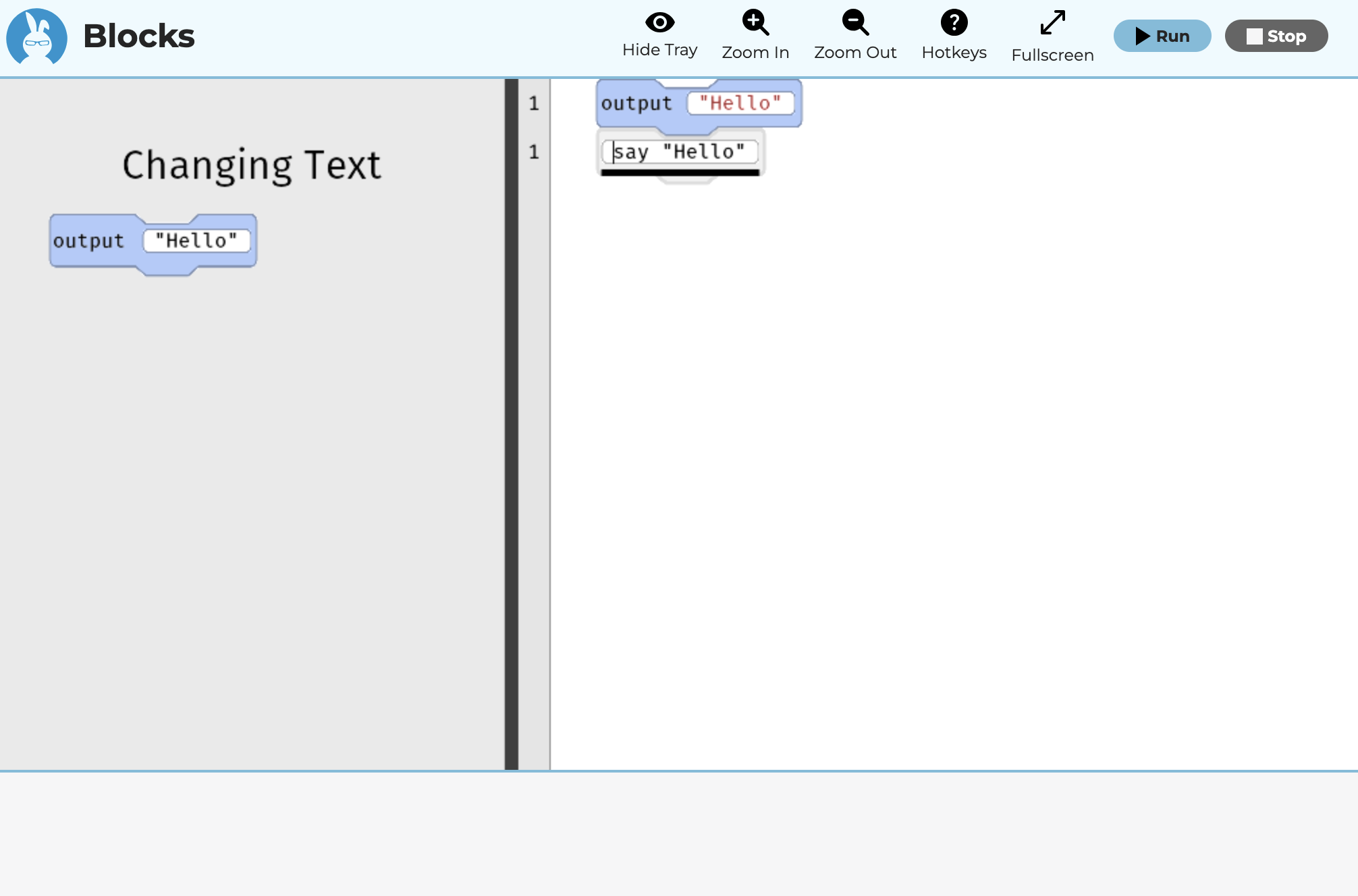The height and width of the screenshot is (896, 1358).
Task: Click the say "Hello" text input
Action: click(680, 152)
